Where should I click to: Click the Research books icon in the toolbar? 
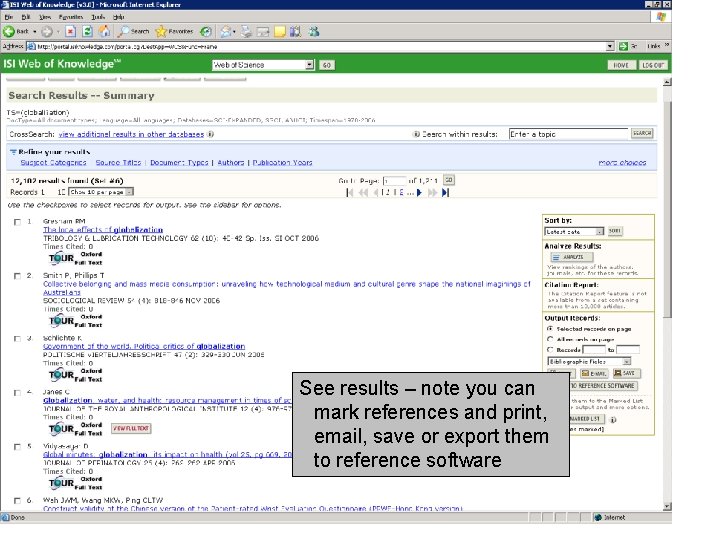coord(295,31)
